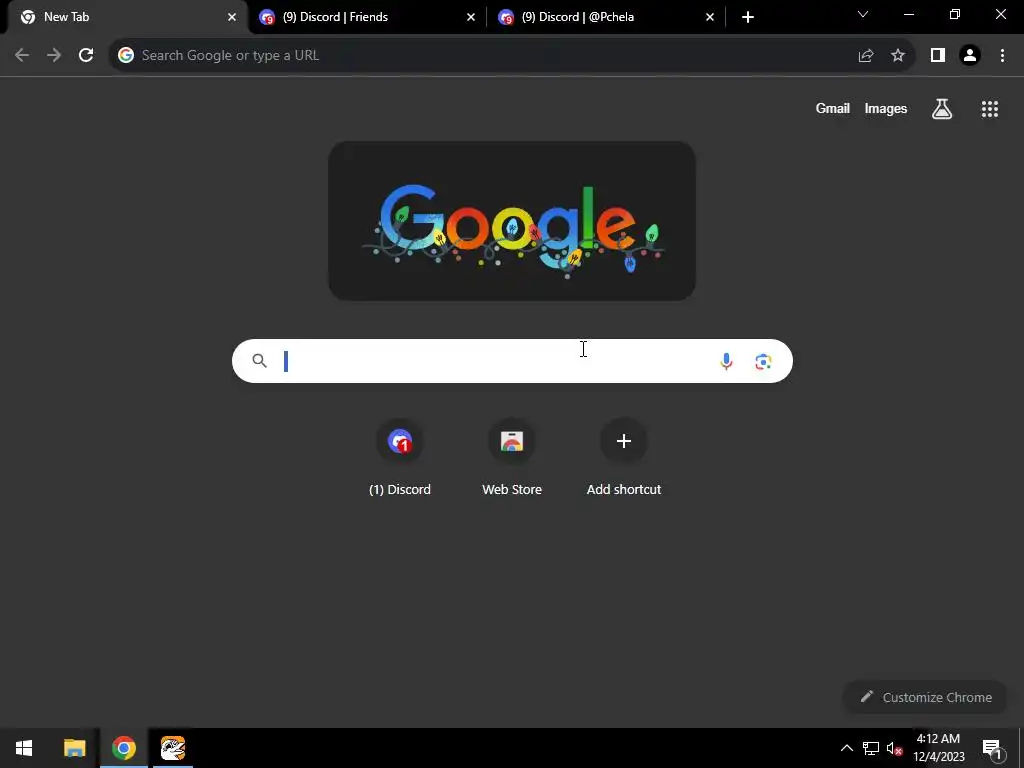Close the Discord @Pchela tab
Screen dimensions: 1024x768
tap(710, 17)
